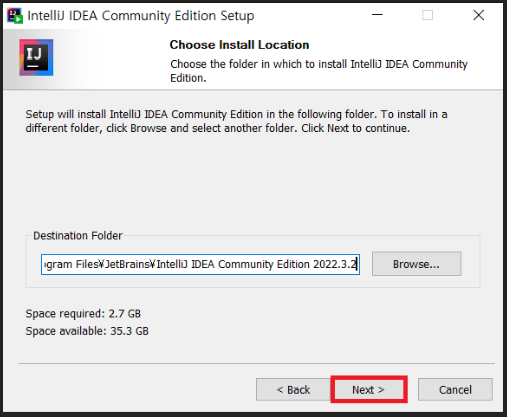The image size is (507, 417).
Task: Open the folder picker via Browse...
Action: pyautogui.click(x=416, y=264)
